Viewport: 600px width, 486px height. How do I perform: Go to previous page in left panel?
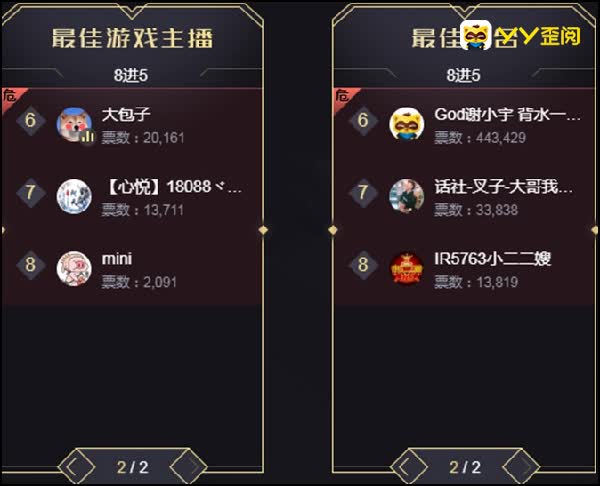point(76,467)
